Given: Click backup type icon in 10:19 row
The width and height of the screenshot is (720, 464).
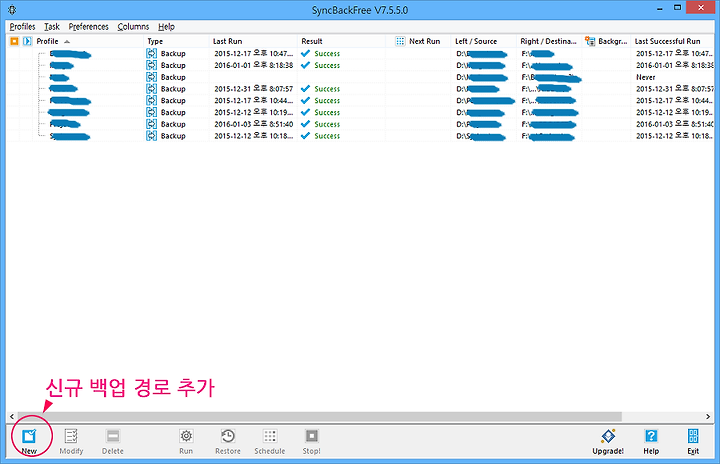Looking at the screenshot, I should [152, 112].
